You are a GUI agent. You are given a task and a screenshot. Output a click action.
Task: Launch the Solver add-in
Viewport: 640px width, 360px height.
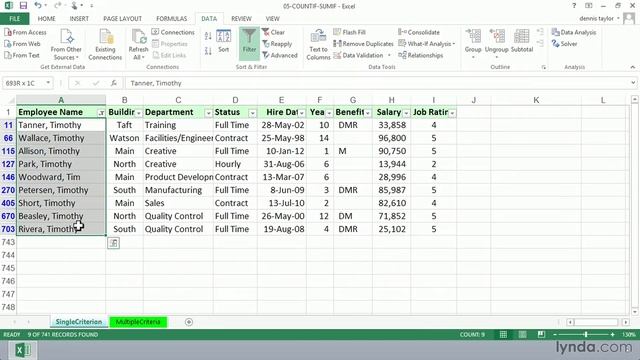[x=564, y=44]
